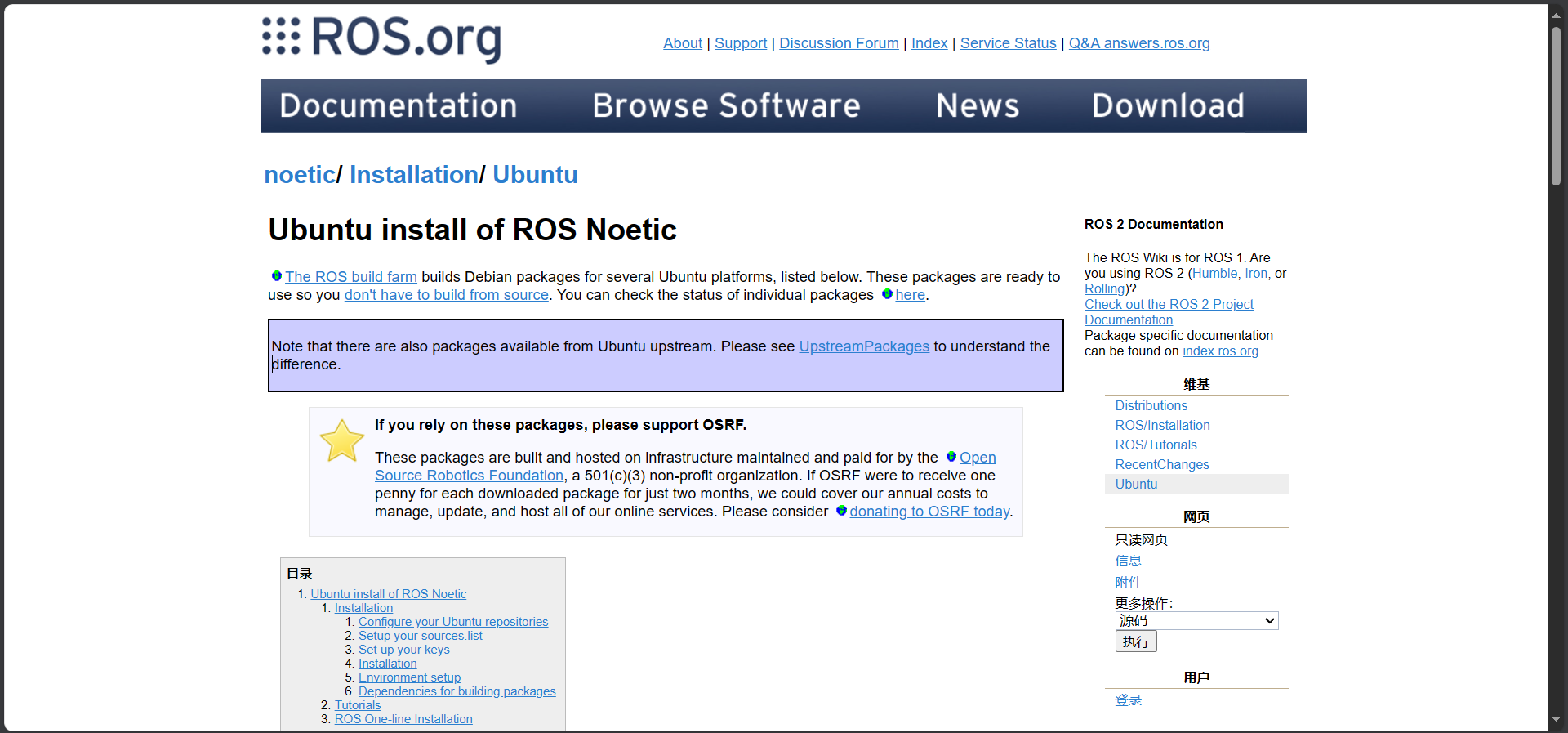Jump to Configure your Ubuntu repositories

tap(453, 622)
